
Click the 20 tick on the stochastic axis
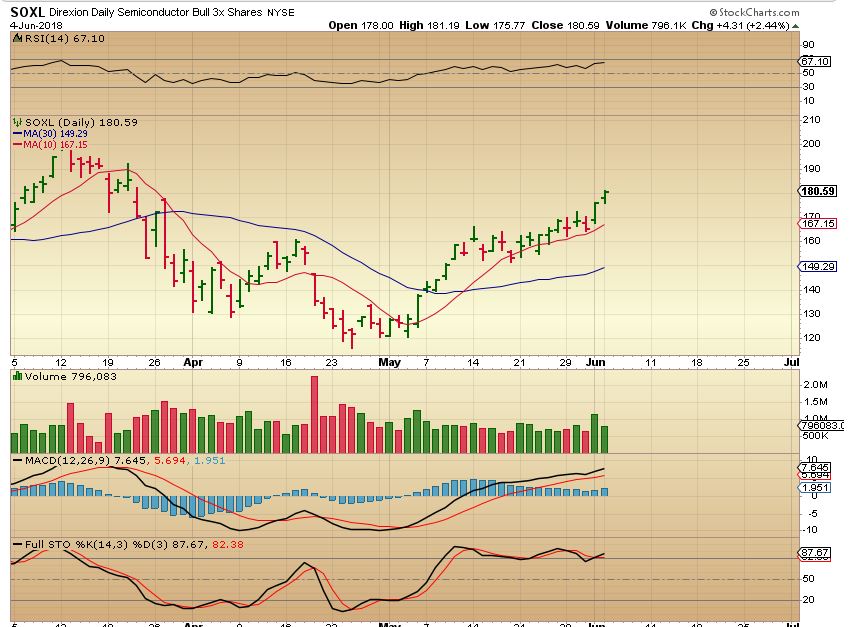(808, 599)
